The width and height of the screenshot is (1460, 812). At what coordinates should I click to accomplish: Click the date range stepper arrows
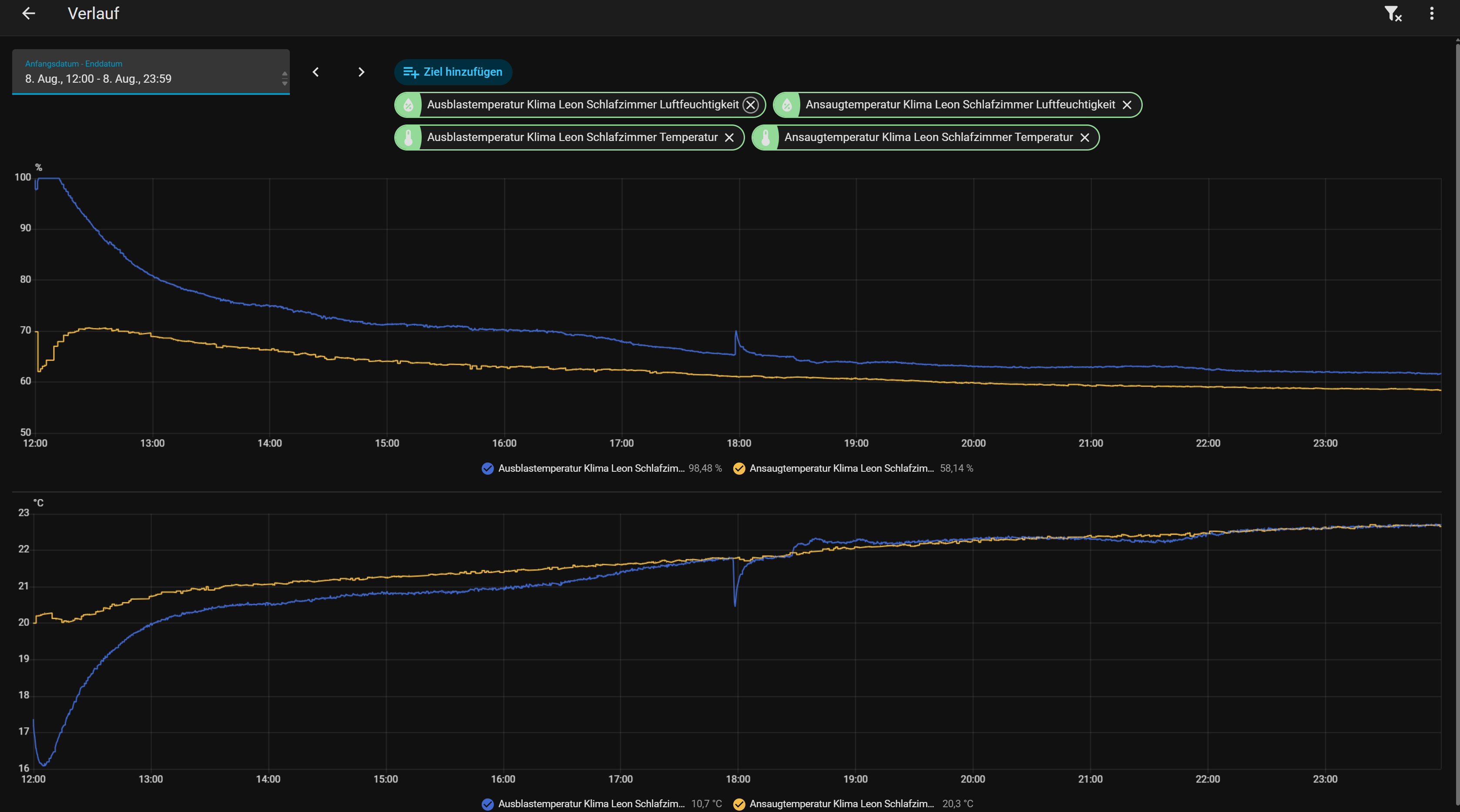(285, 79)
